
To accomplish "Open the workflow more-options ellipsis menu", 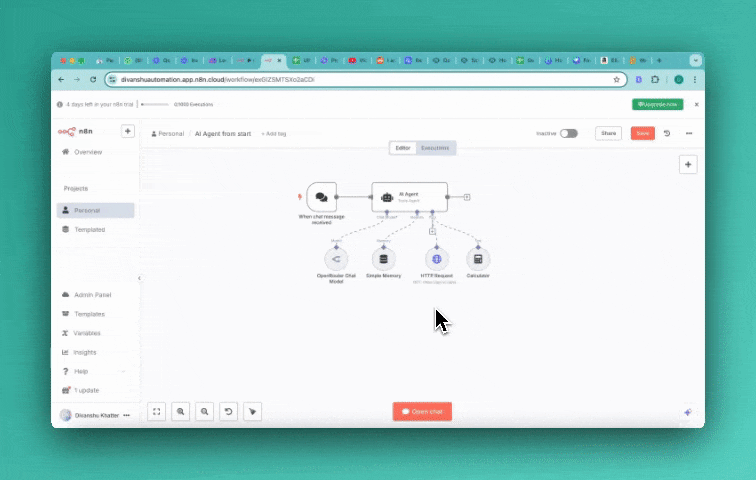I will pyautogui.click(x=689, y=133).
